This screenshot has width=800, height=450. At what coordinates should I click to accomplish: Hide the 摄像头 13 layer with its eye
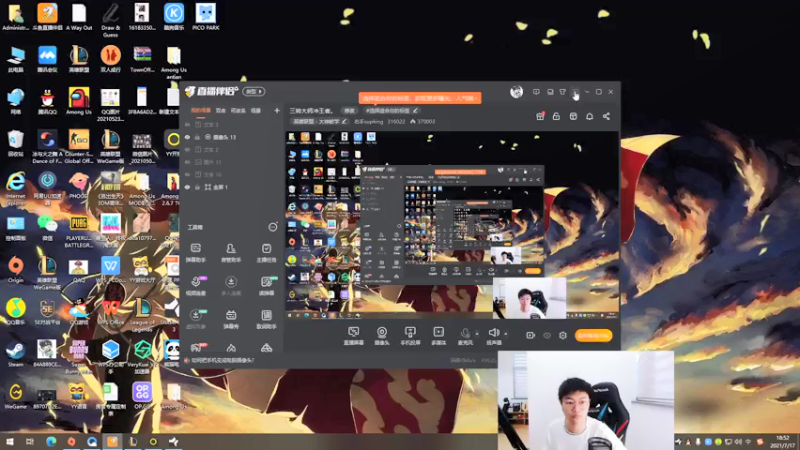pos(187,137)
